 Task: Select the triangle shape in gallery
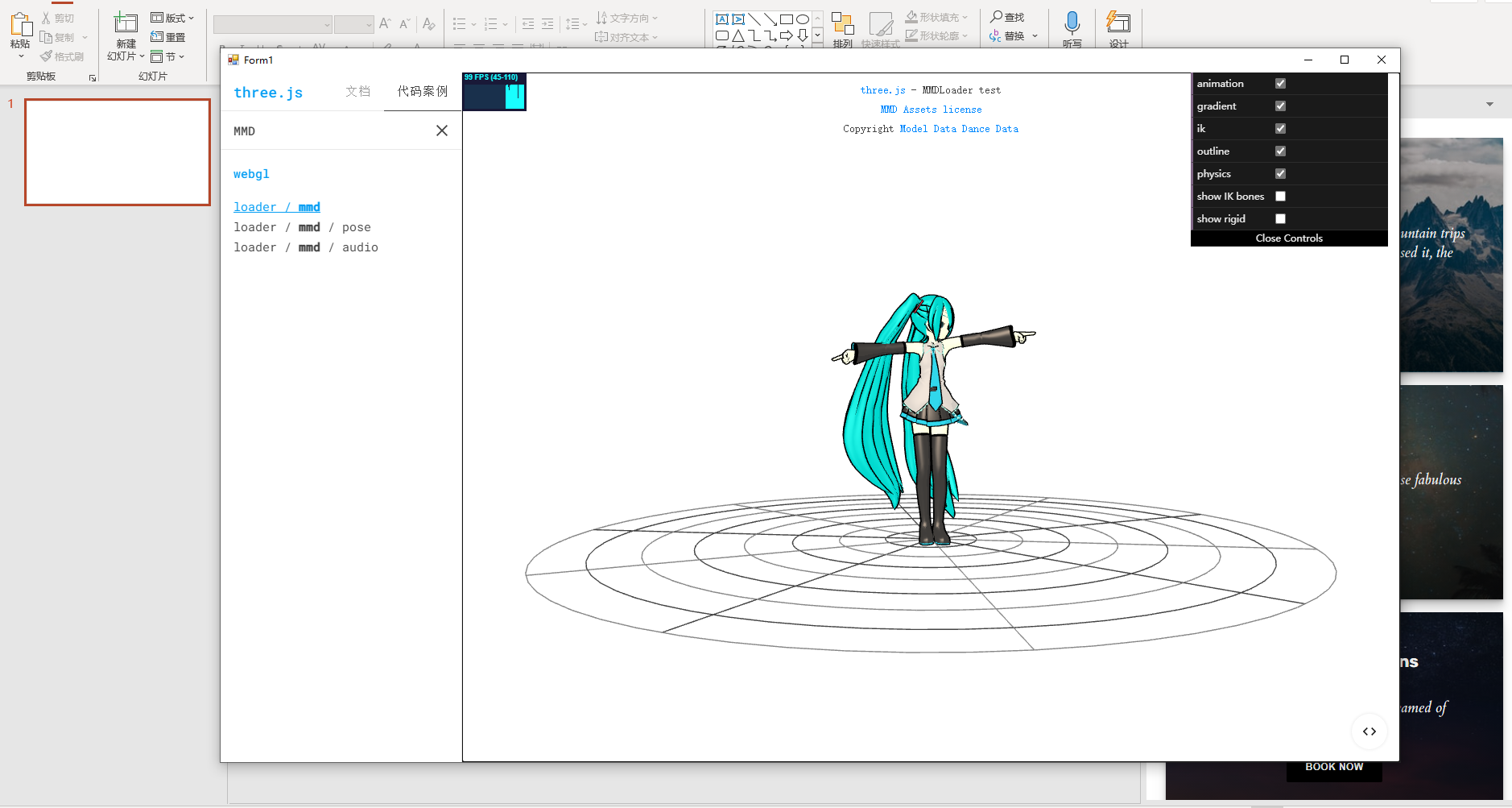coord(738,35)
